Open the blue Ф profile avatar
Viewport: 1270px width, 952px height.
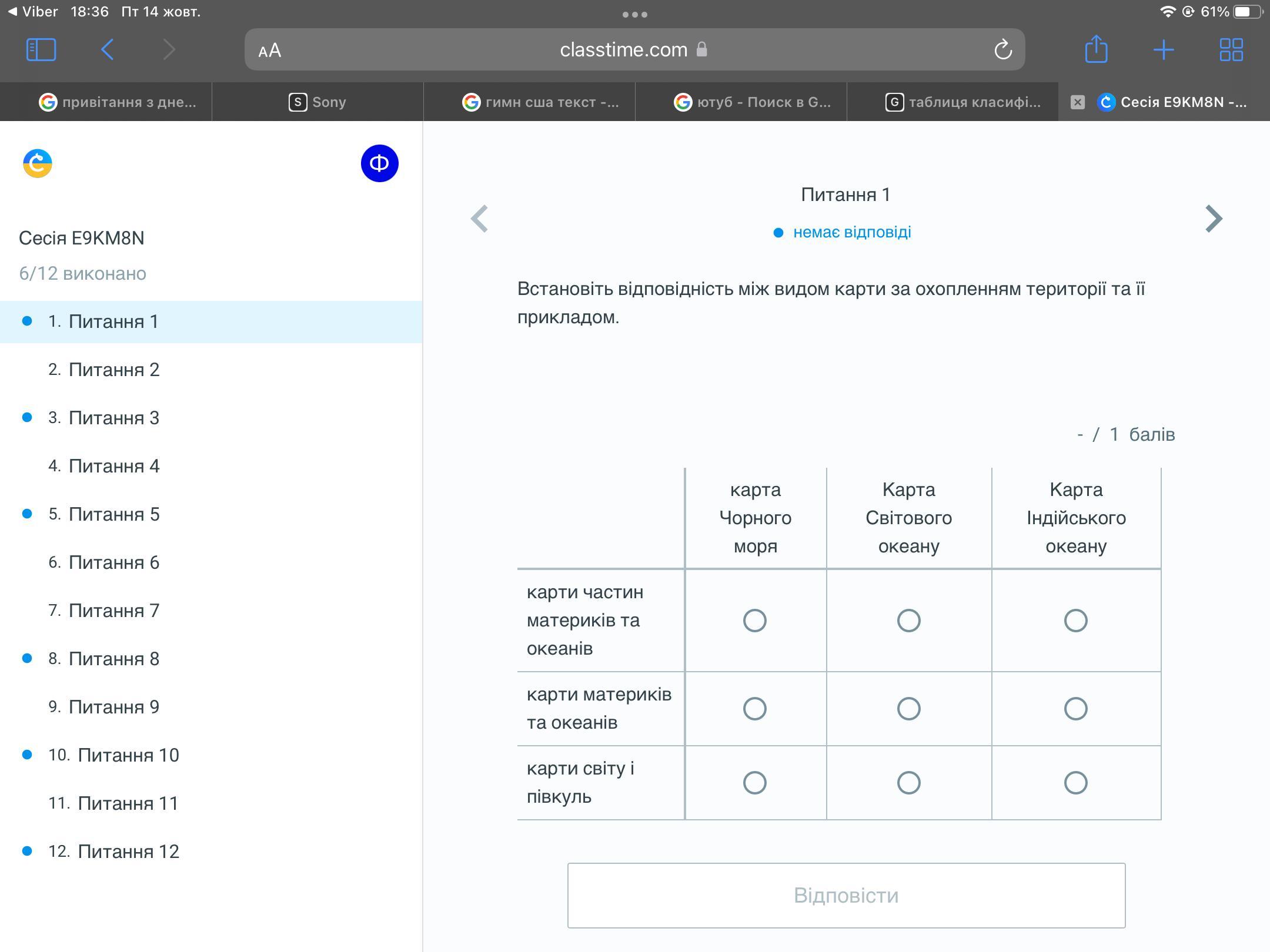click(x=379, y=163)
